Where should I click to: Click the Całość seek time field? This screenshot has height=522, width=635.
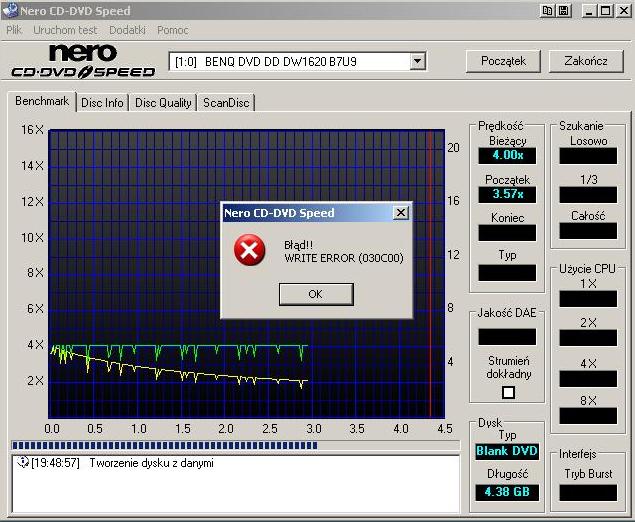tap(588, 231)
